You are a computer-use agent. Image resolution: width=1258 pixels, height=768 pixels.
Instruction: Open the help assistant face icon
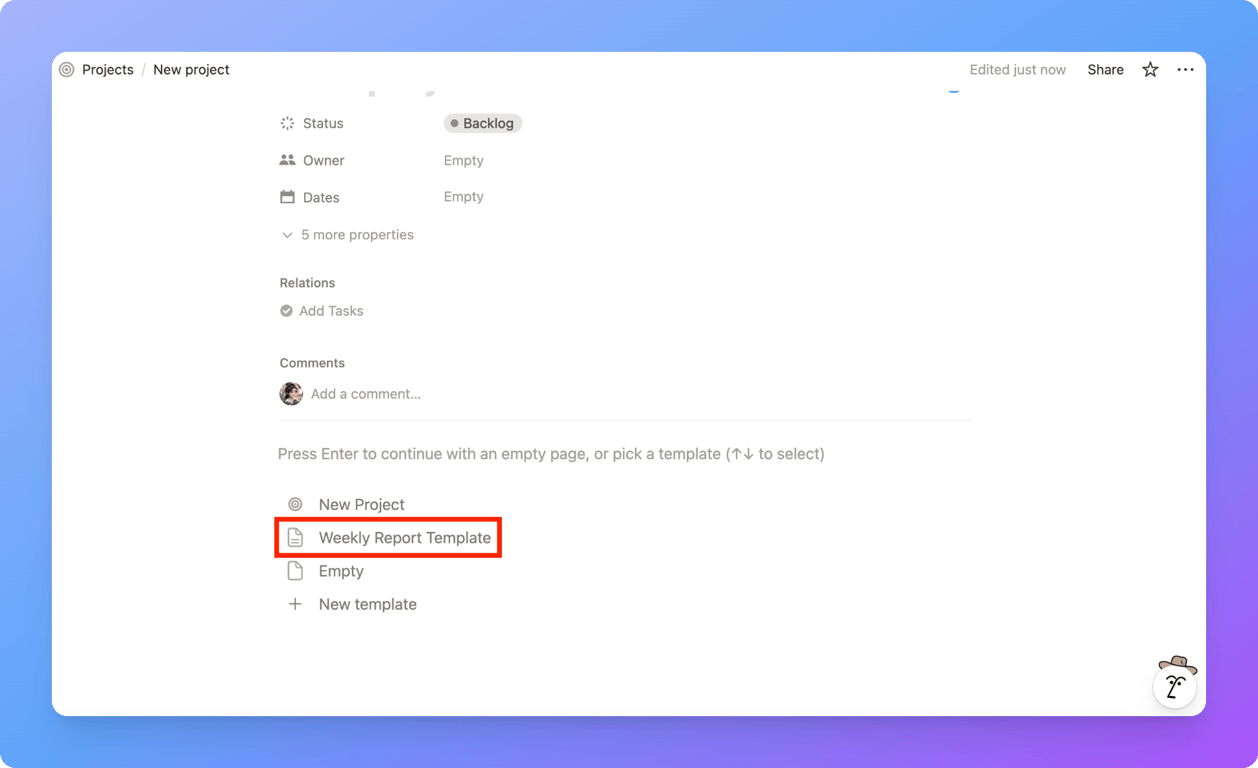[1175, 684]
